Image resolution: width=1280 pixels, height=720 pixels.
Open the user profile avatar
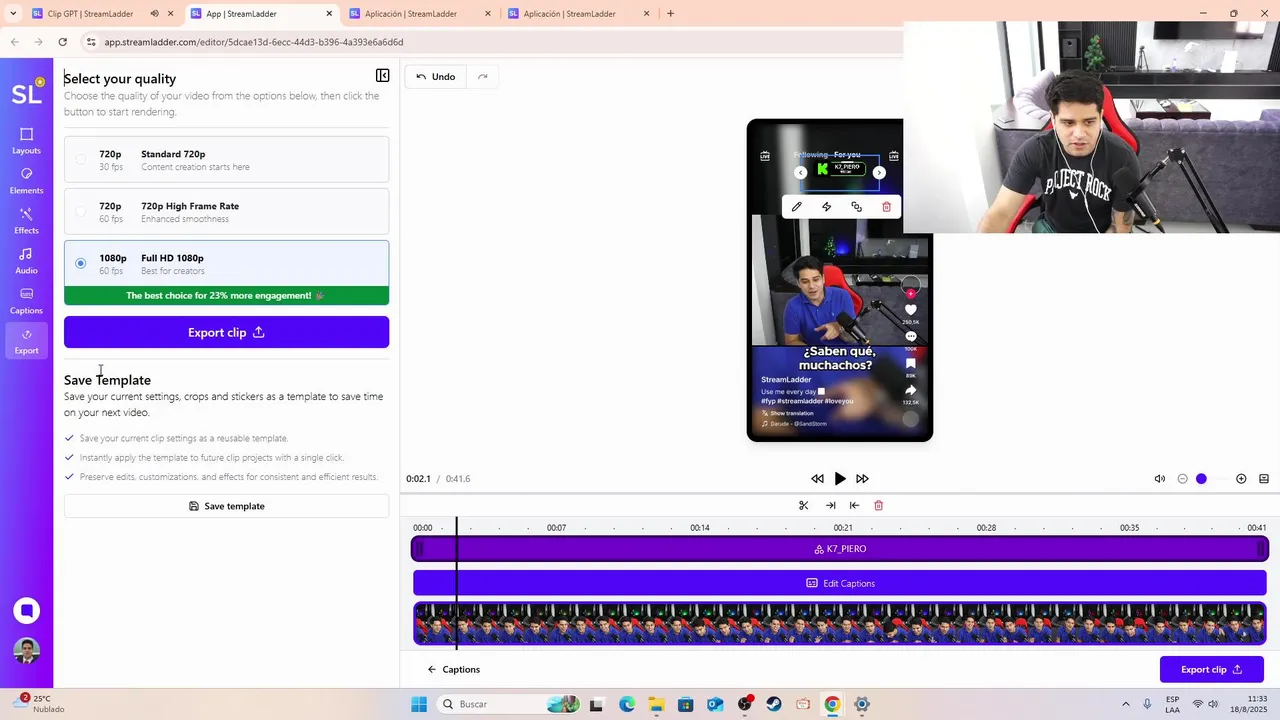click(27, 651)
